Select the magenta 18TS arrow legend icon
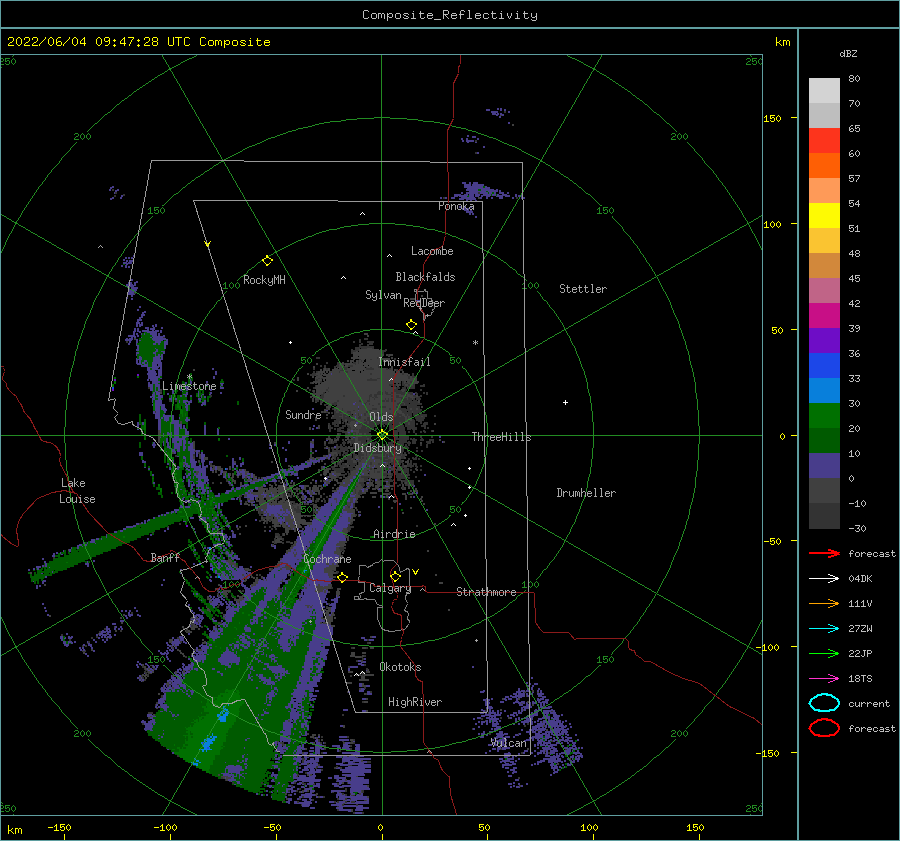This screenshot has height=841, width=900. 824,679
